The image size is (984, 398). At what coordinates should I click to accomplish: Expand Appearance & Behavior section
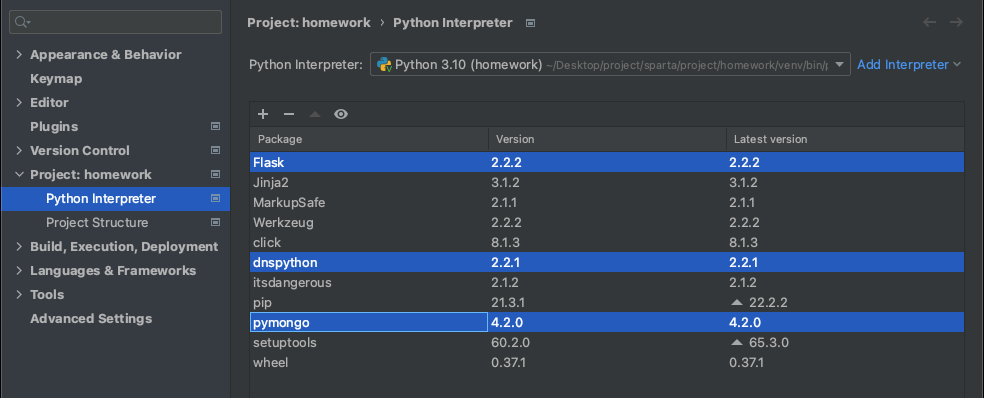[x=19, y=55]
